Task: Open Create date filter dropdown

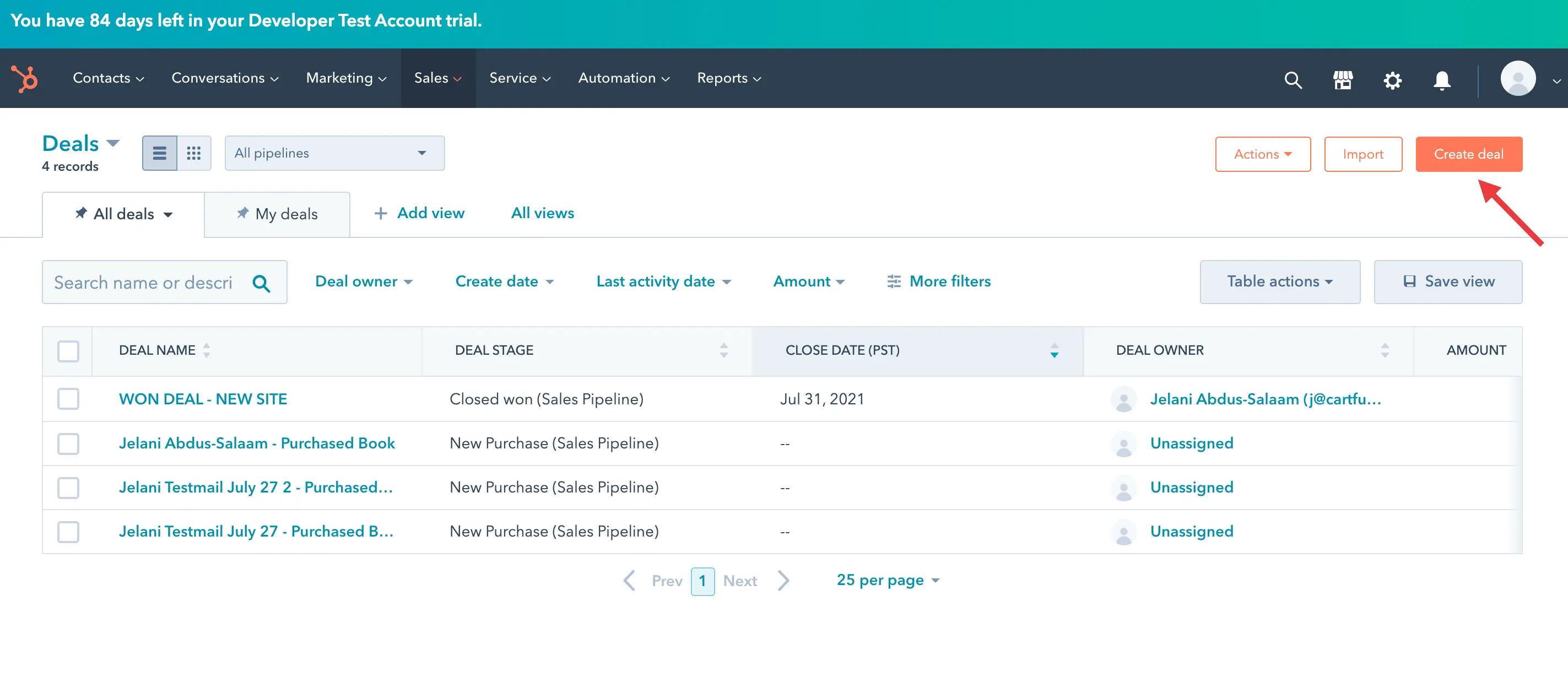Action: point(504,281)
